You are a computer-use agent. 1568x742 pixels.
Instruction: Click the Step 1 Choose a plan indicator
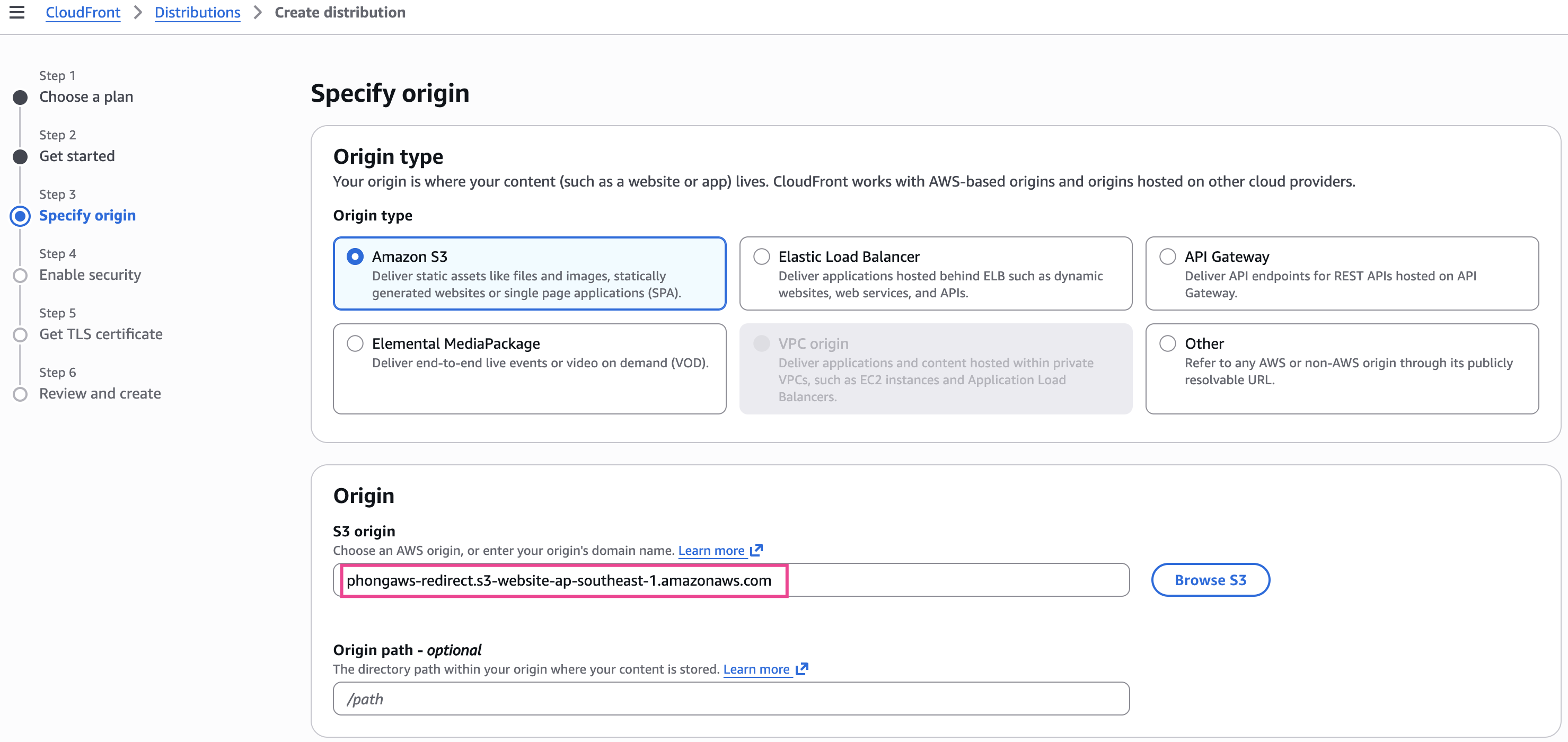(20, 98)
